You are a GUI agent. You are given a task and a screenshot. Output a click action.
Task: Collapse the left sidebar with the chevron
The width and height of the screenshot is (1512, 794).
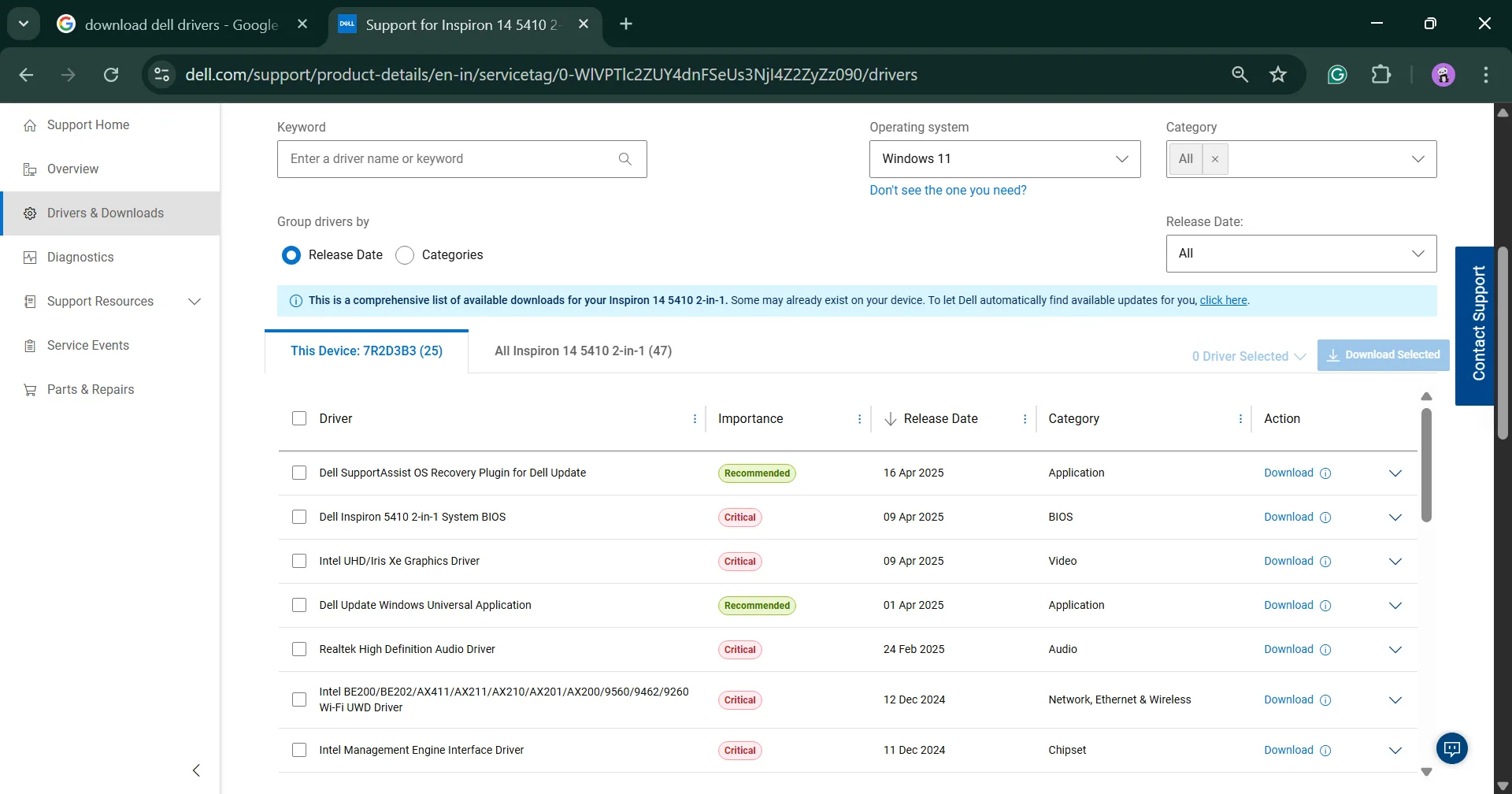tap(196, 770)
